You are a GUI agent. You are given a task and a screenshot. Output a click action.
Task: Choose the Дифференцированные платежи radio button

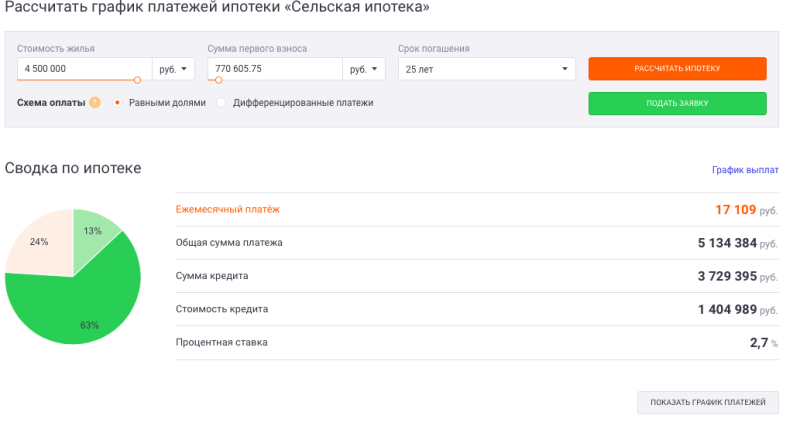[221, 102]
